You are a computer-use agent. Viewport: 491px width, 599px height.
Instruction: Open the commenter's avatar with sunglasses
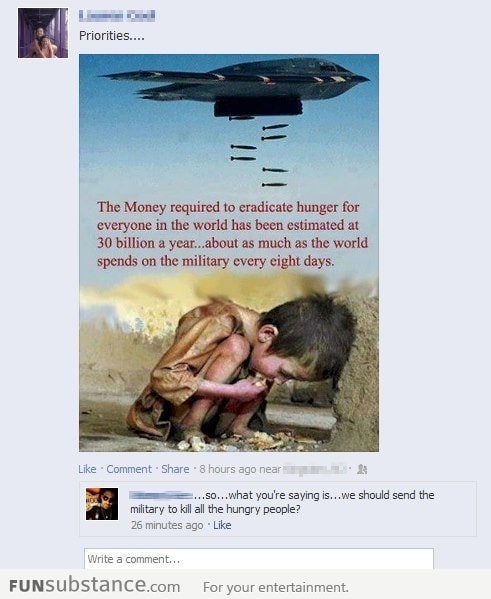[102, 504]
